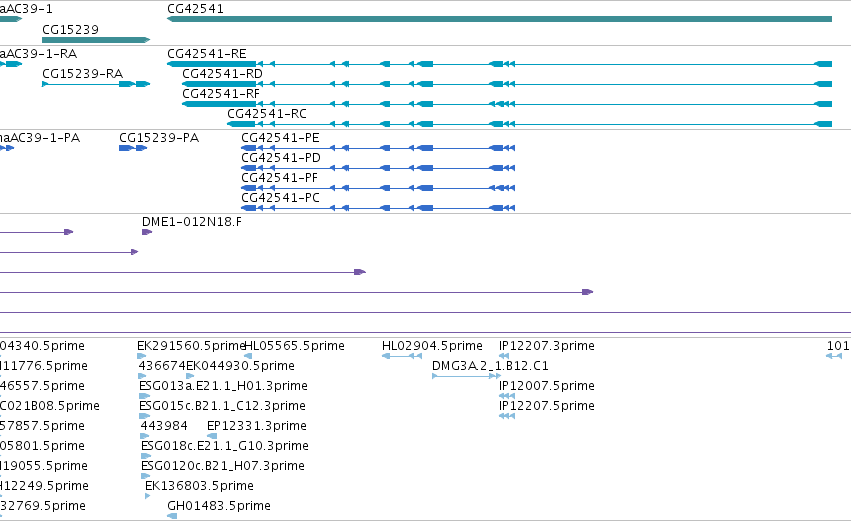Click the IP12007.5prime EST label

(x=547, y=386)
